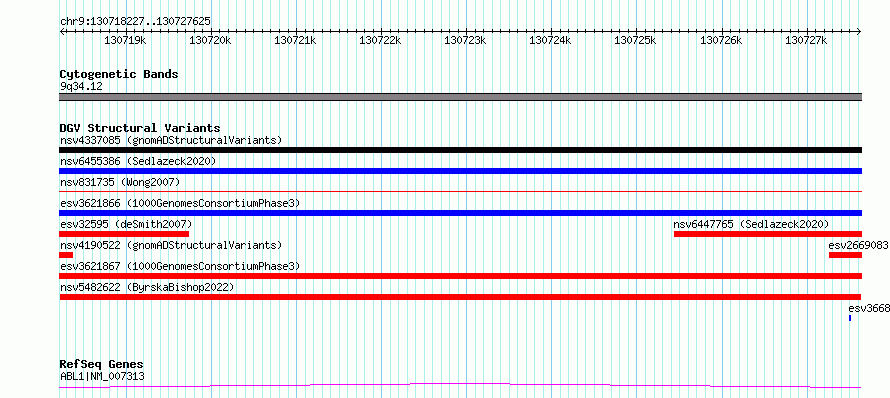
Task: Select the esv3621867 (1000GenomesConsortiumPhase3) label
Action: pyautogui.click(x=180, y=266)
